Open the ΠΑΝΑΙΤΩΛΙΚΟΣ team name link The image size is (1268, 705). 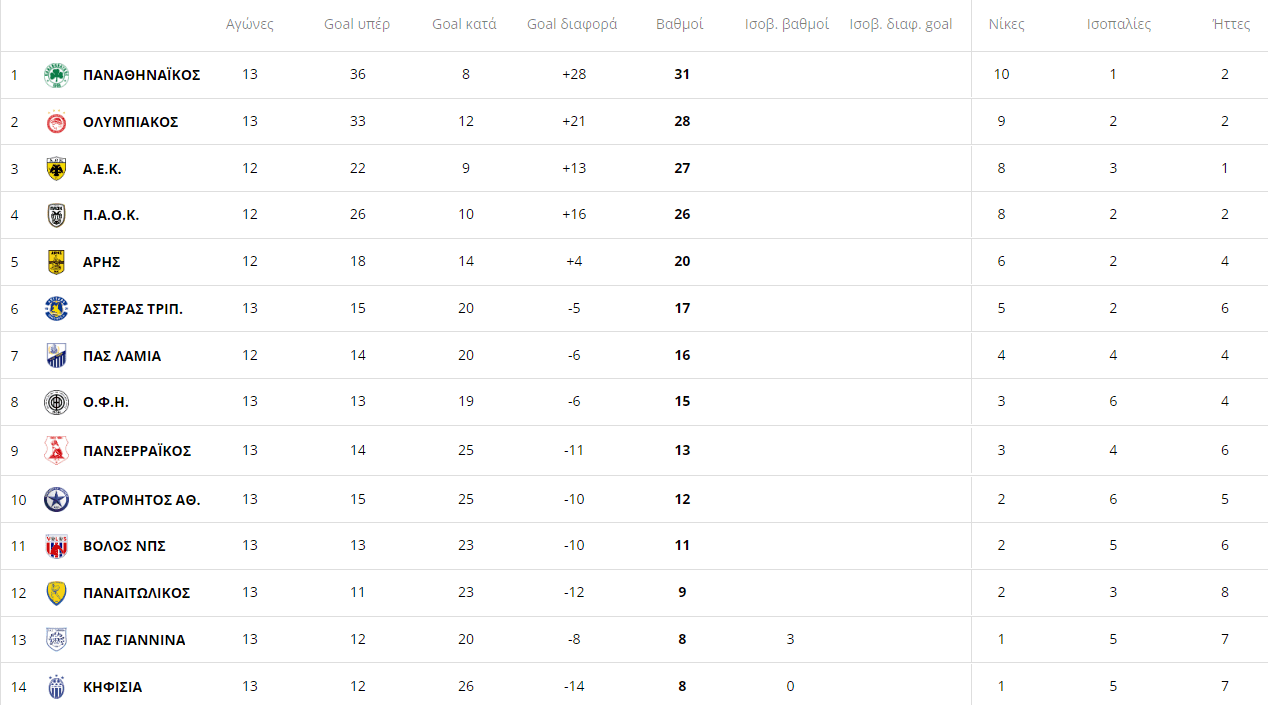coord(136,593)
